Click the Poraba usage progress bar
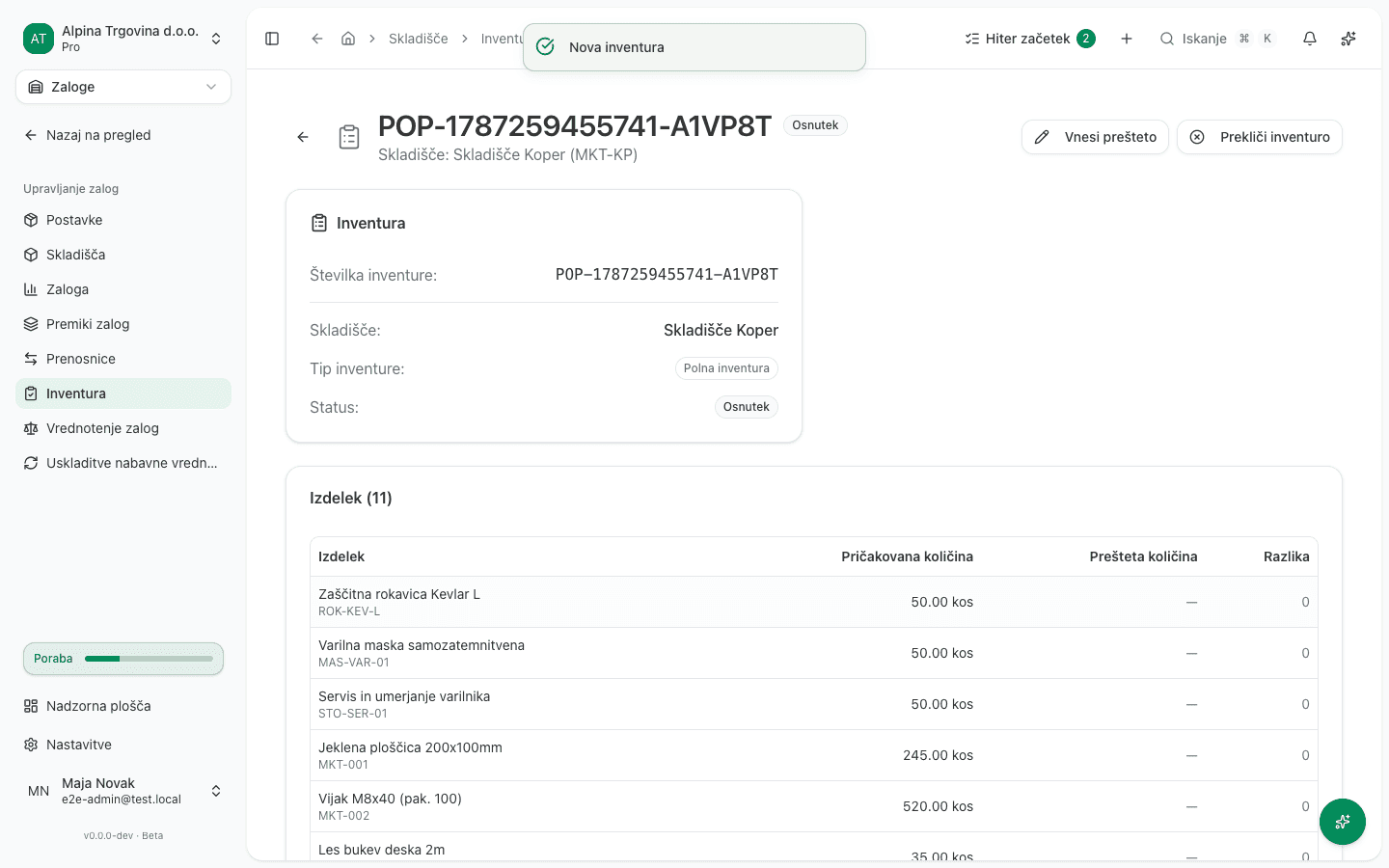 click(123, 659)
